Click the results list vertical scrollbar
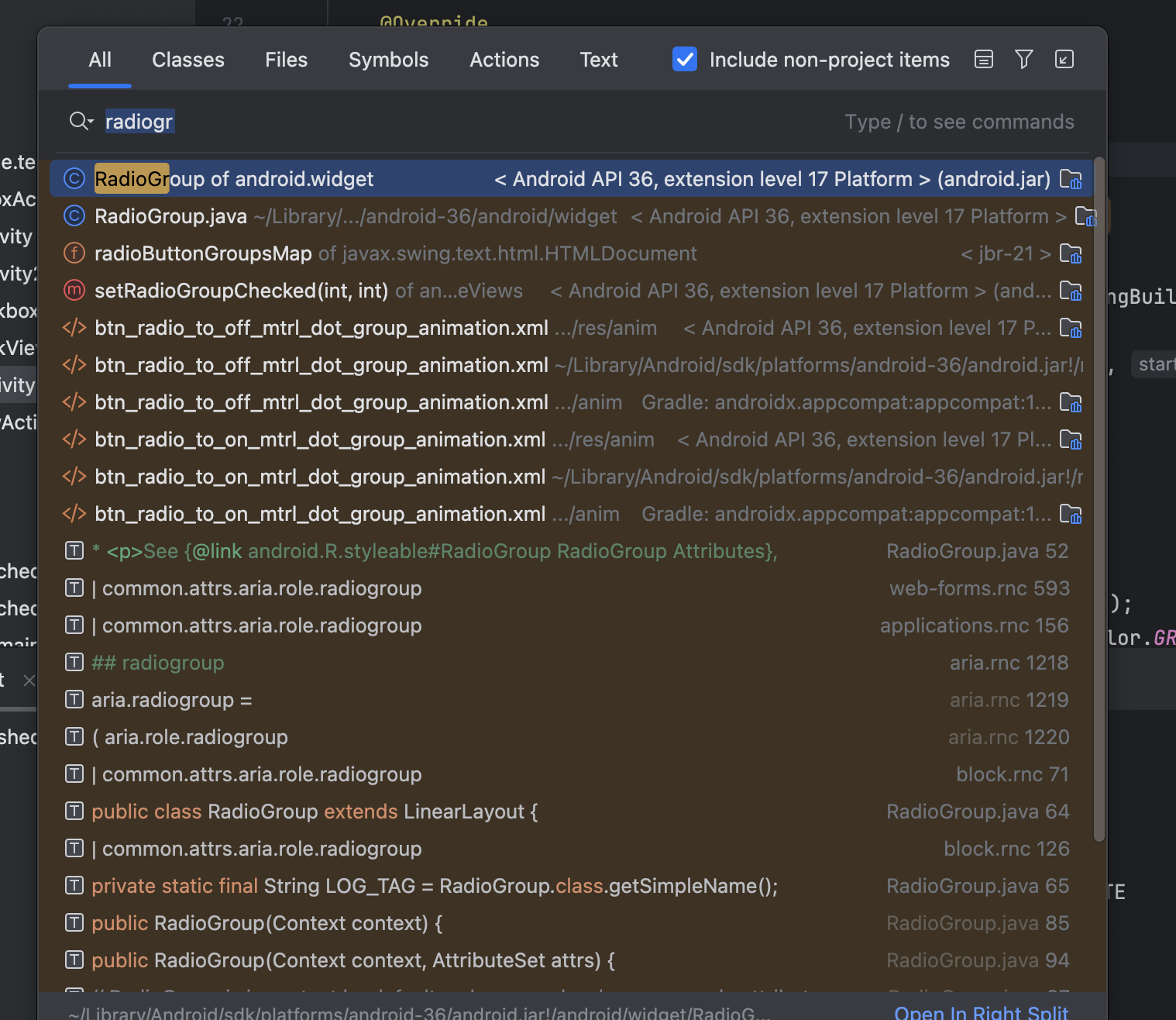 click(1099, 496)
